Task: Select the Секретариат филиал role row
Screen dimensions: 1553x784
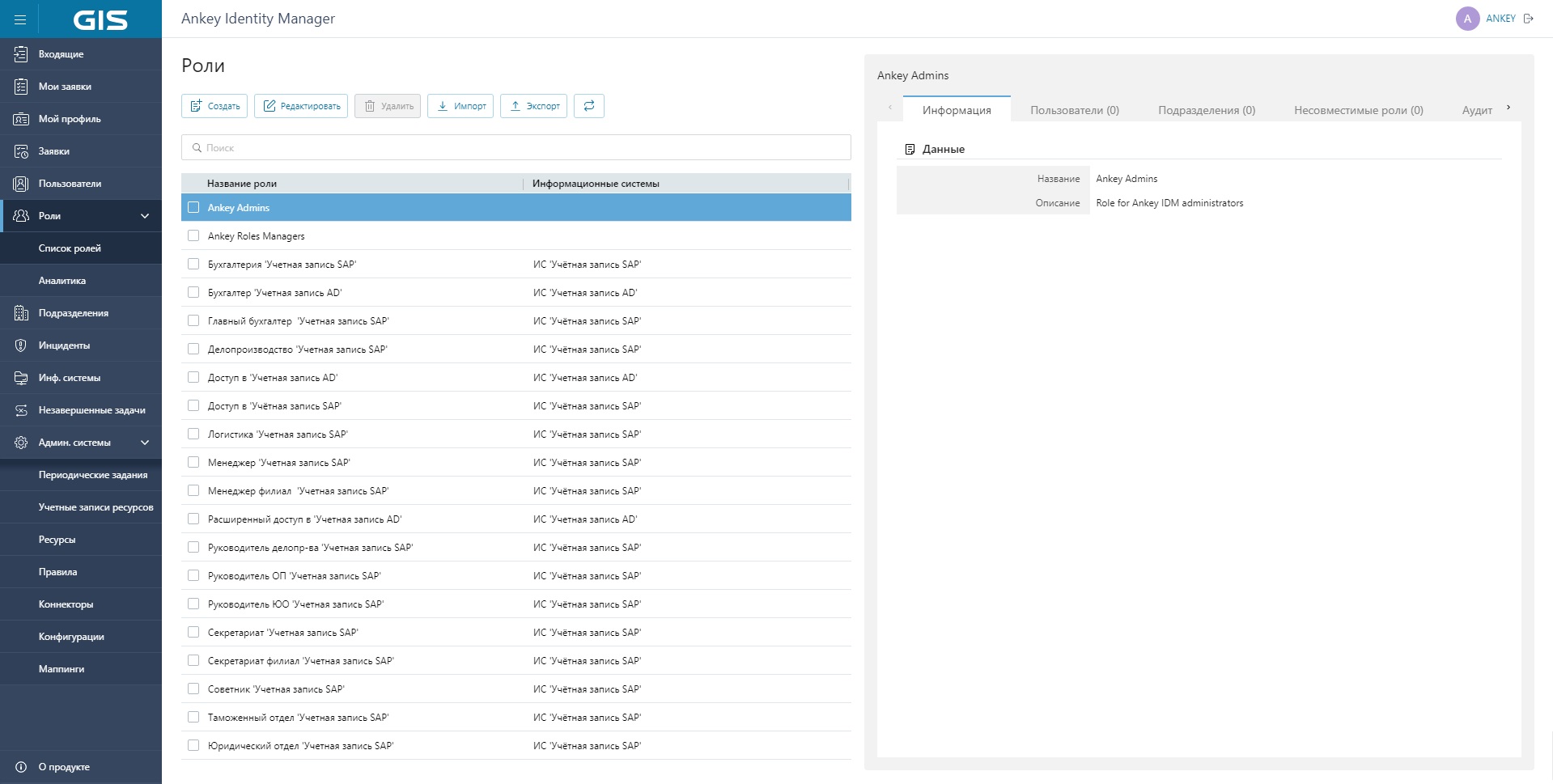Action: (516, 660)
